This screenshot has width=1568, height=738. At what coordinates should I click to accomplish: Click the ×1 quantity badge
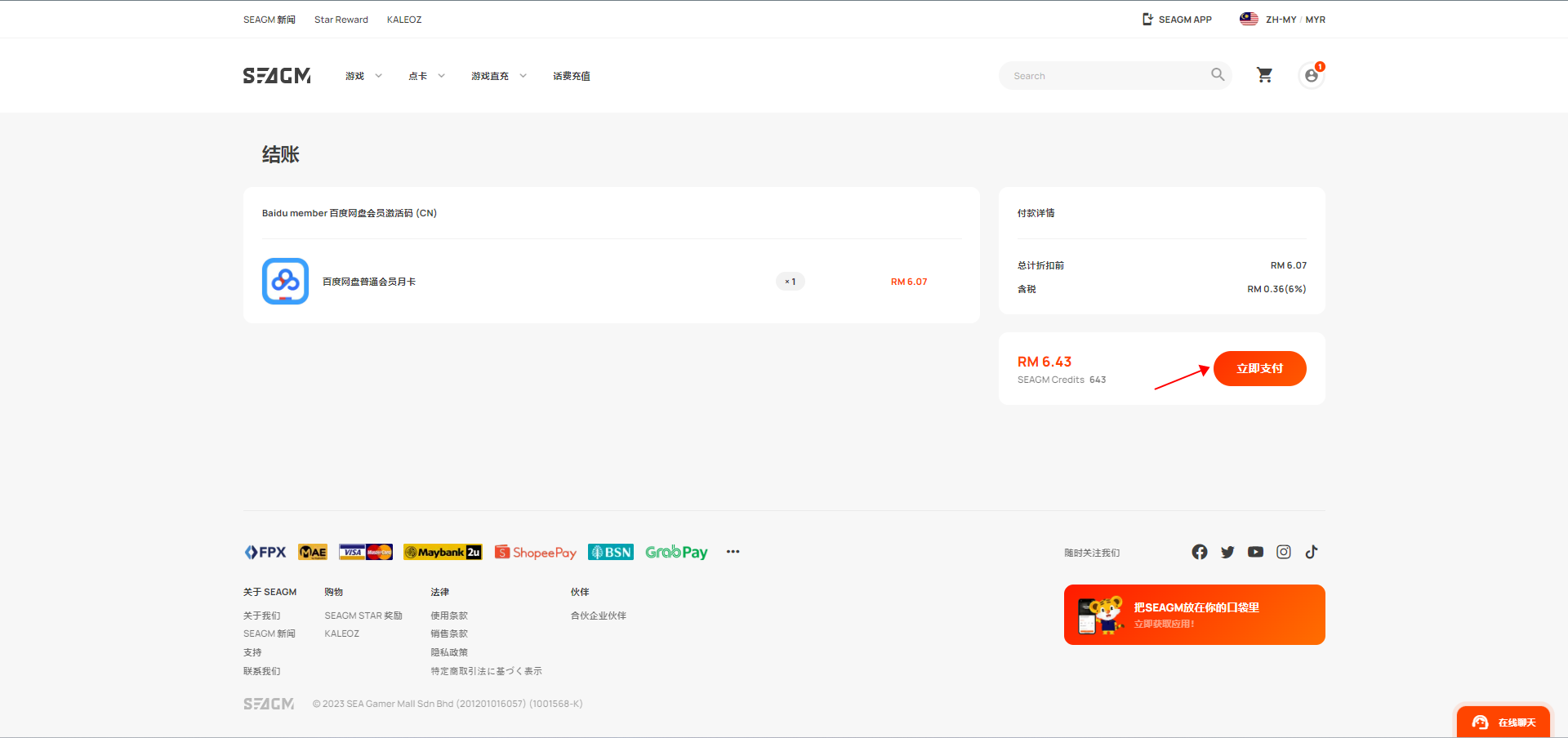791,282
